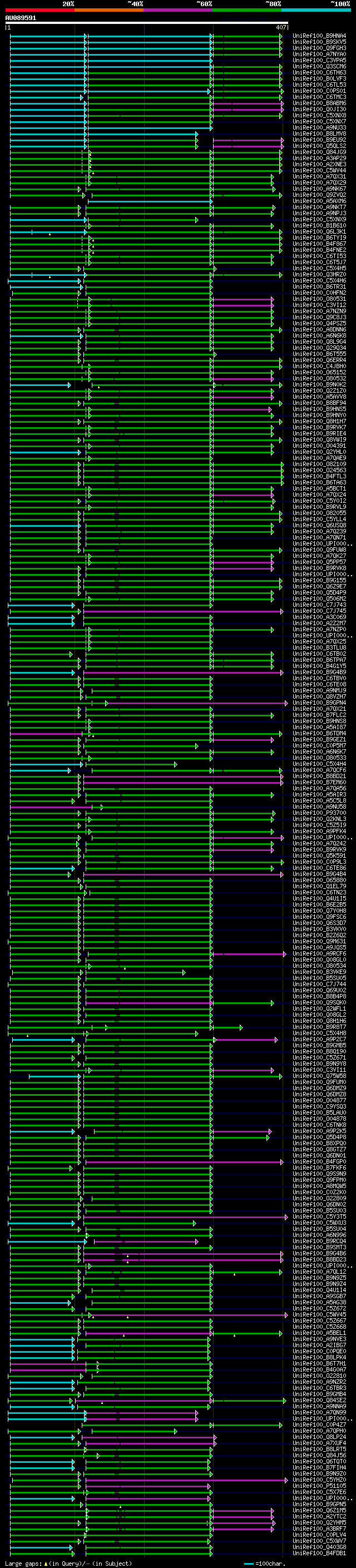Click the UniRef100_B9GPN4 label
Viewport: 356px width, 1568px height.
[x=319, y=703]
